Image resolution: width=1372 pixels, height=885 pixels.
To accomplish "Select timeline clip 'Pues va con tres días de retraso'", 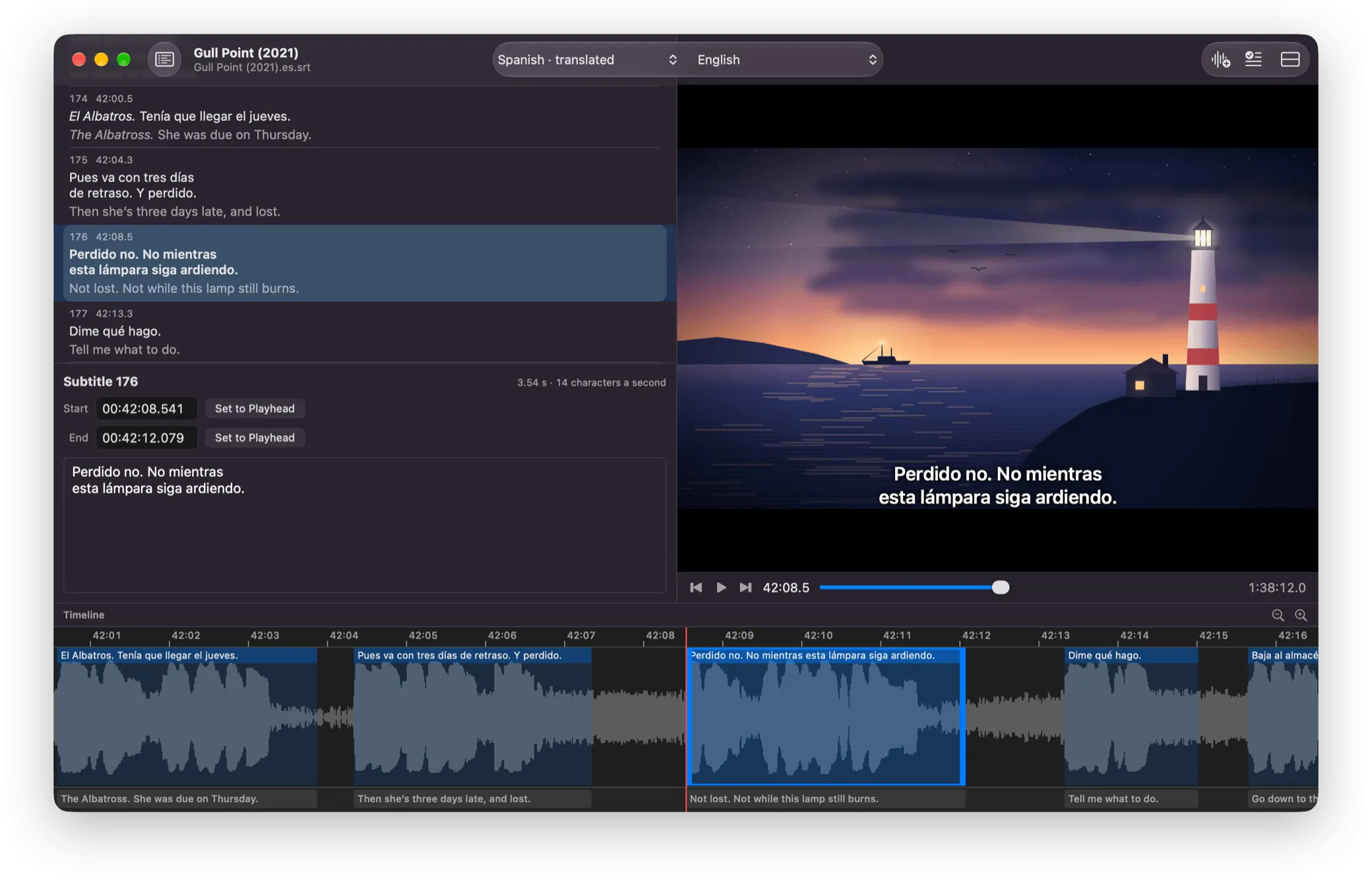I will click(473, 717).
